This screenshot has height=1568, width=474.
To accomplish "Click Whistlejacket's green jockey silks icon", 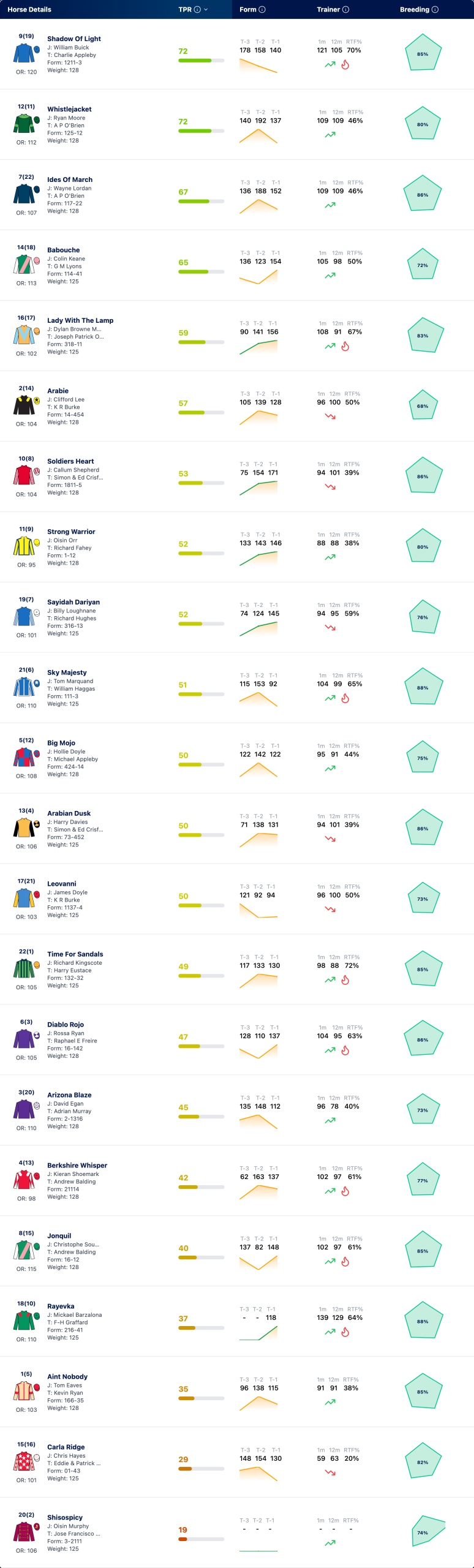I will coord(24,123).
